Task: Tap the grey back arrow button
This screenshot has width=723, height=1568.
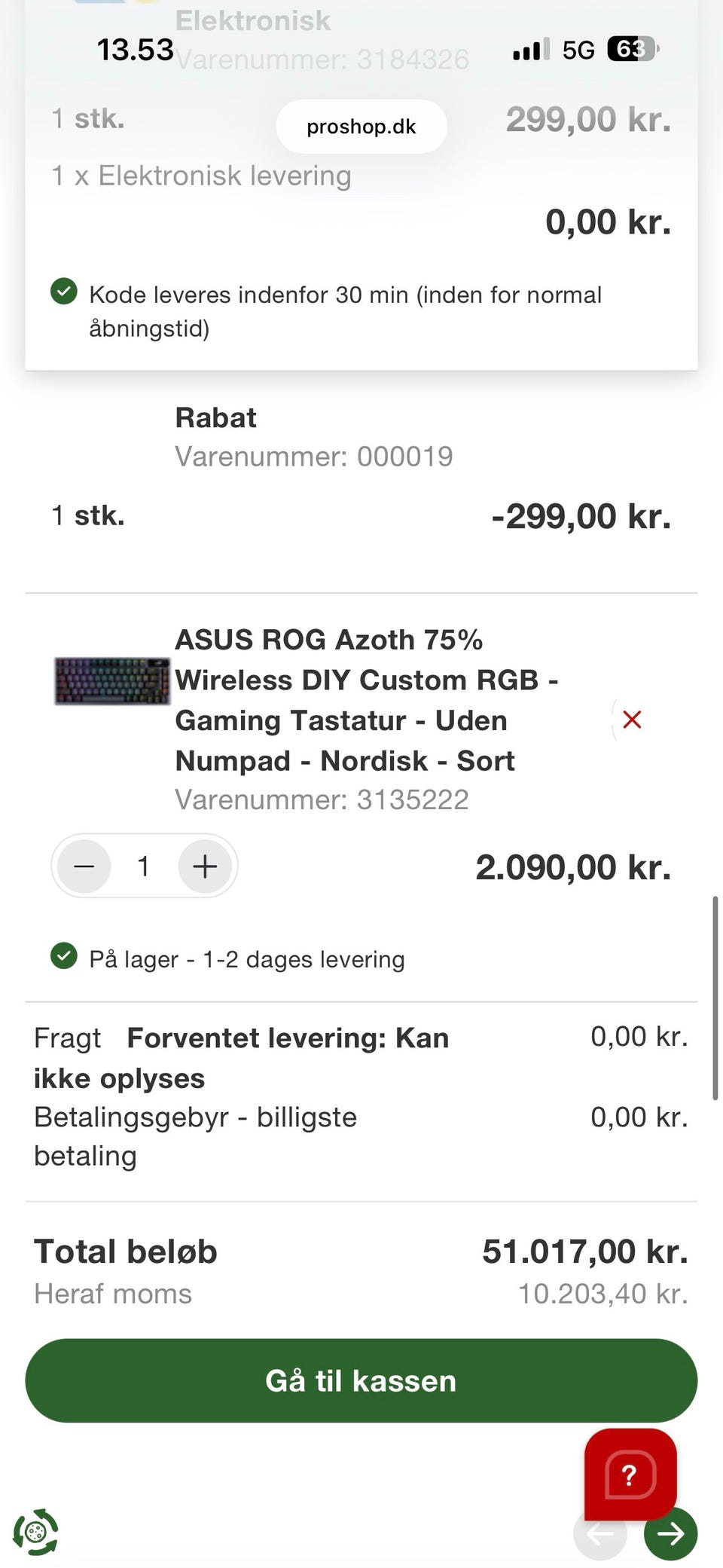Action: tap(600, 1533)
